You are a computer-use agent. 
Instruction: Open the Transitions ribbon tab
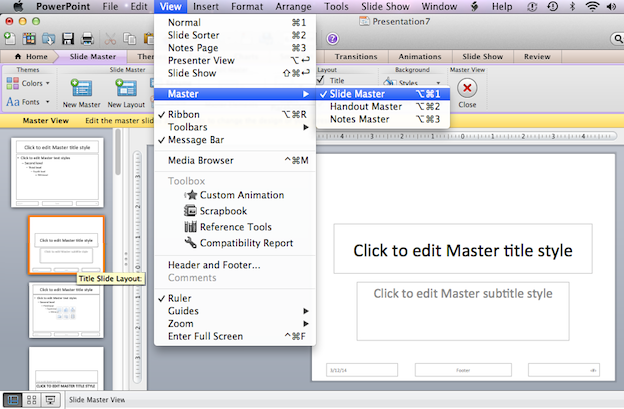coord(362,57)
